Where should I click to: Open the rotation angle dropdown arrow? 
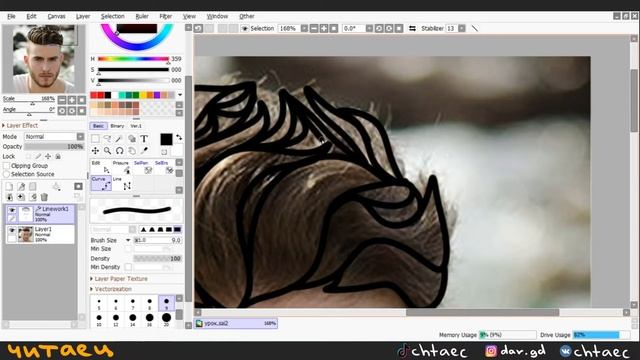369,29
